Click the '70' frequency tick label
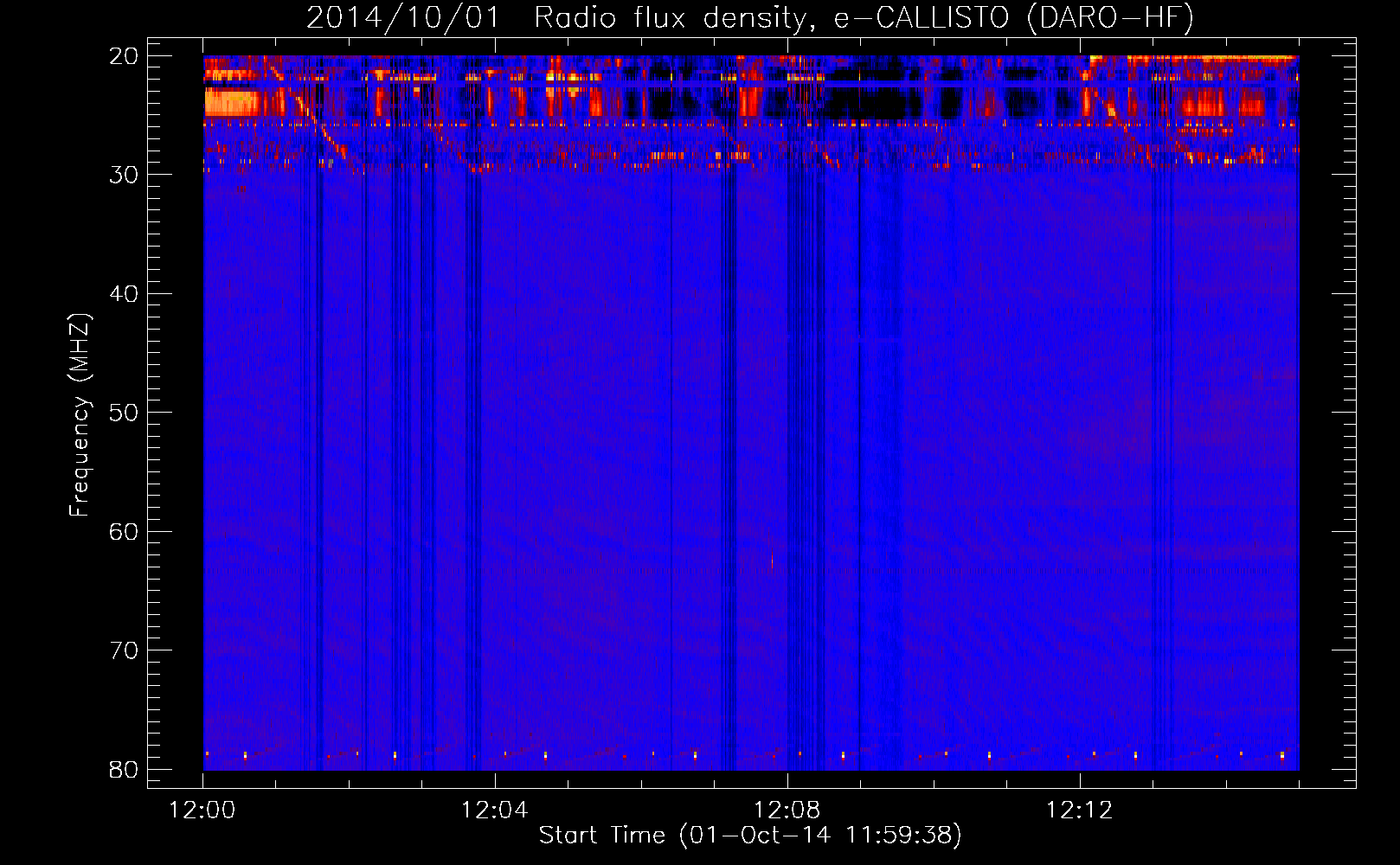The width and height of the screenshot is (1400, 865). [x=124, y=650]
